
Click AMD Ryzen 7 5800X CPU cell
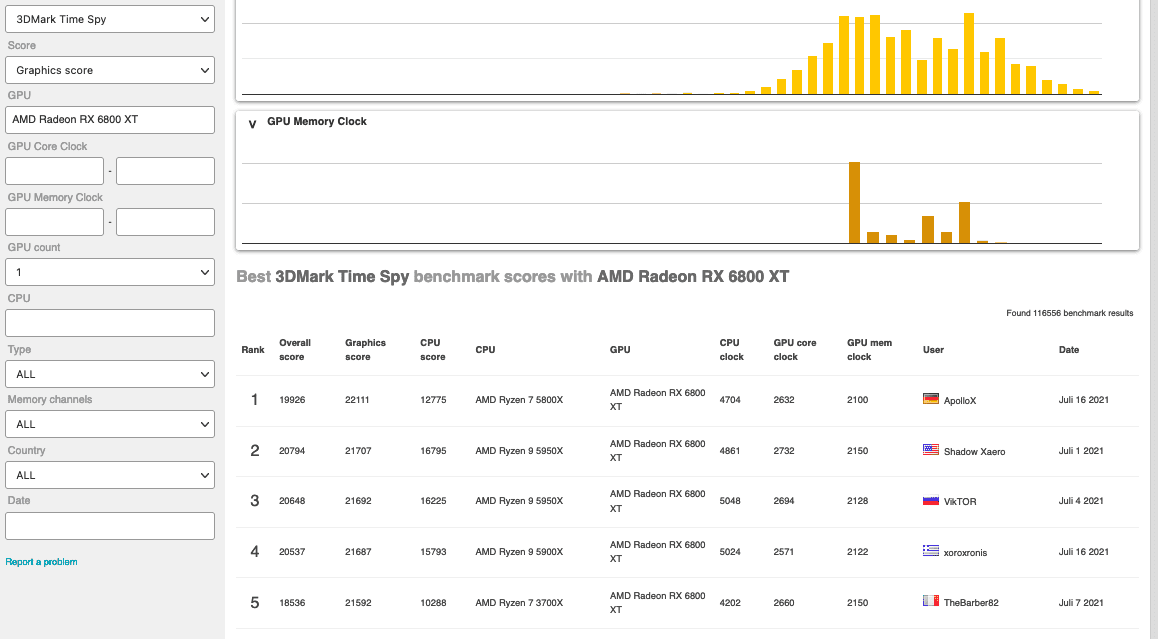coord(519,400)
